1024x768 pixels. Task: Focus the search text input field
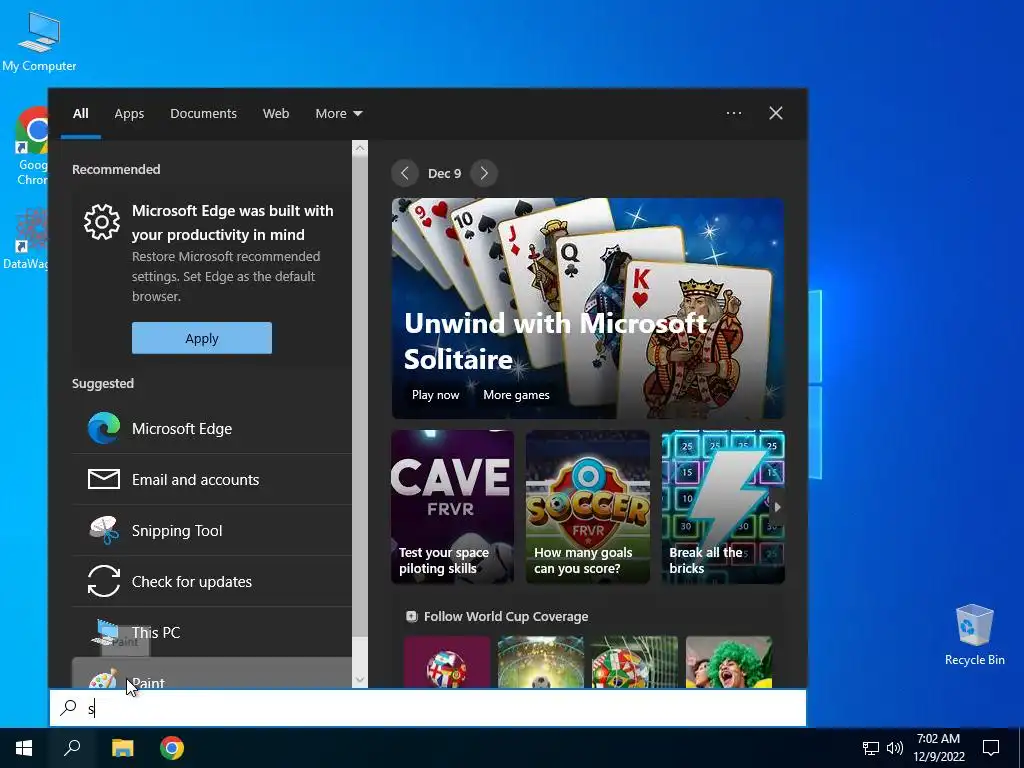[428, 708]
